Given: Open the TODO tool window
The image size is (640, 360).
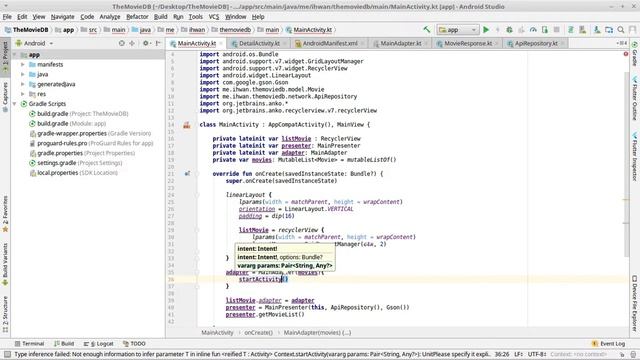Looking at the screenshot, I should click(134, 344).
